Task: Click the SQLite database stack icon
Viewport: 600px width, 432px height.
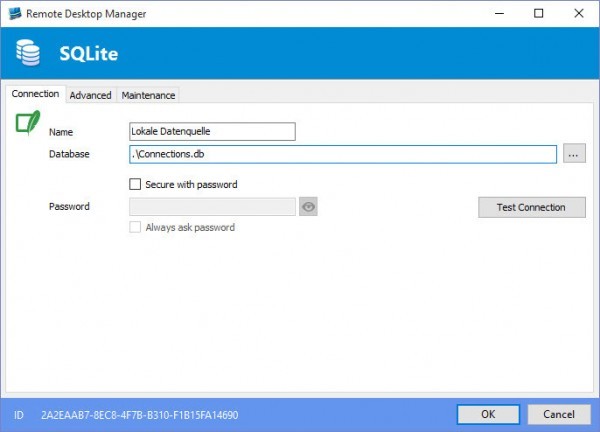Action: [x=28, y=53]
